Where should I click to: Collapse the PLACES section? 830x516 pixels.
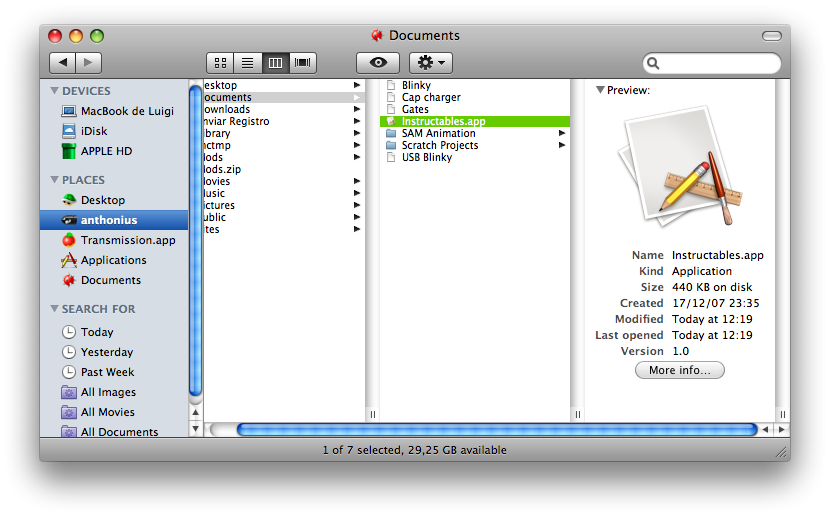(54, 179)
